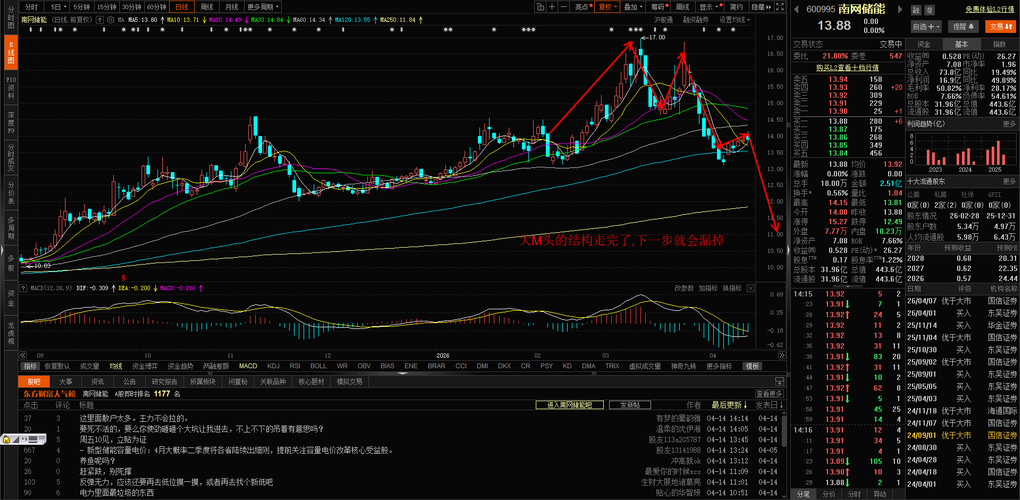Toggle 均线 indicator
Screen dimensions: 1020x500
tap(116, 365)
